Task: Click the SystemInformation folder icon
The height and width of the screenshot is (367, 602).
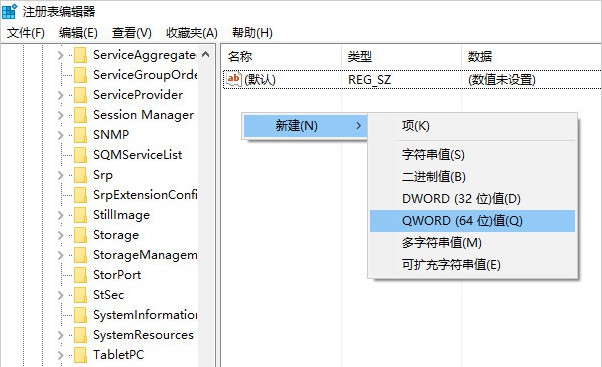Action: tap(80, 315)
